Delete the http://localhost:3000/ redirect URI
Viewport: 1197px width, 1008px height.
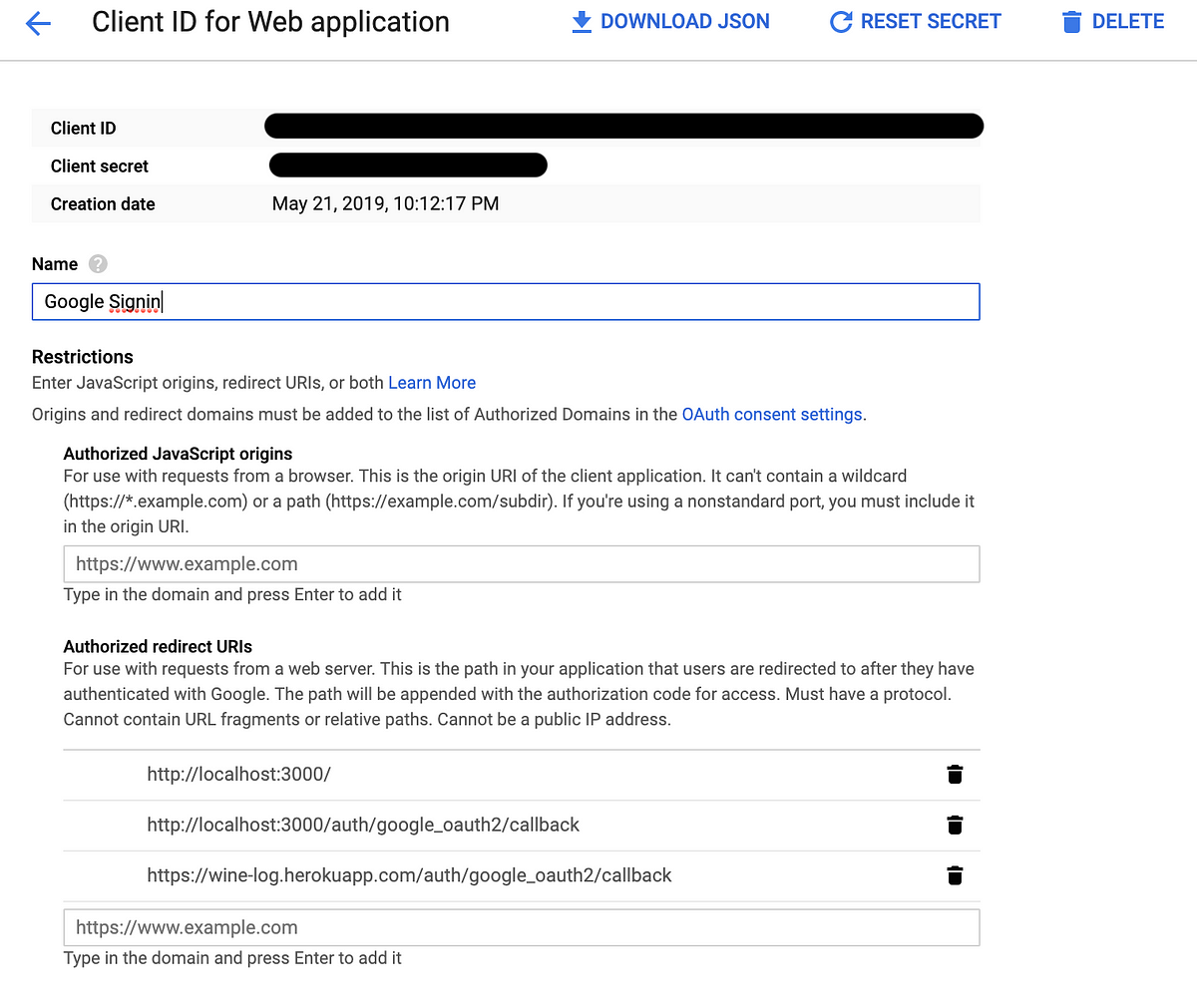tap(955, 774)
